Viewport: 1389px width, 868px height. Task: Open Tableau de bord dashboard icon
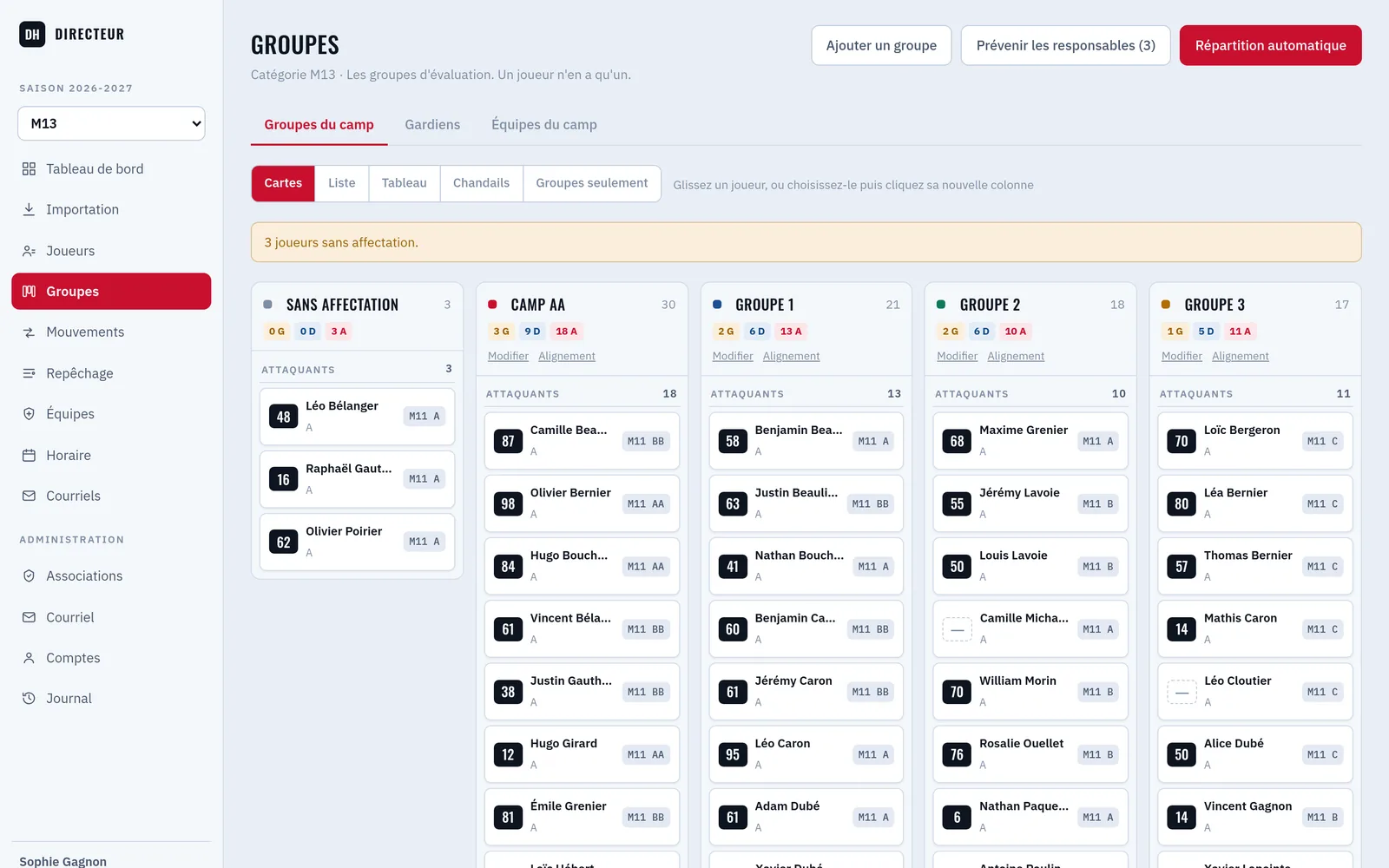pos(29,169)
